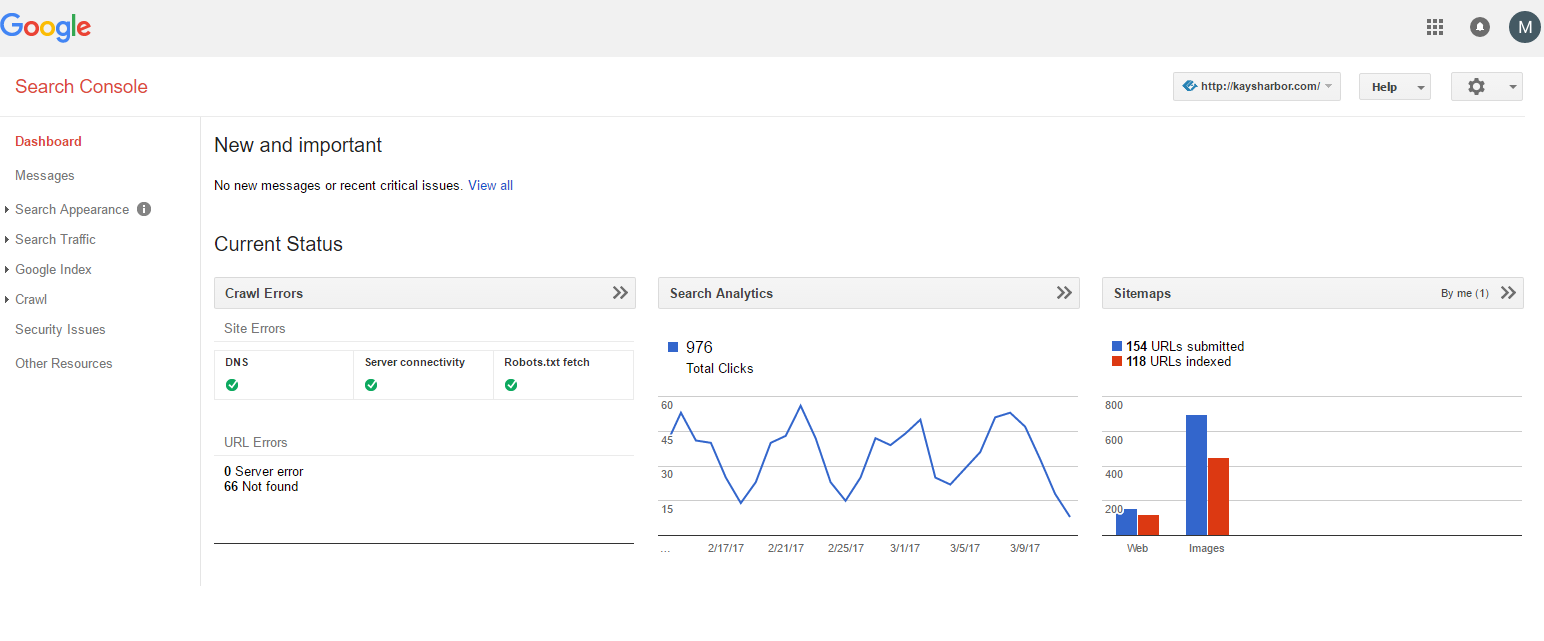Image resolution: width=1544 pixels, height=641 pixels.
Task: Click the Total Clicks line chart
Action: (870, 466)
